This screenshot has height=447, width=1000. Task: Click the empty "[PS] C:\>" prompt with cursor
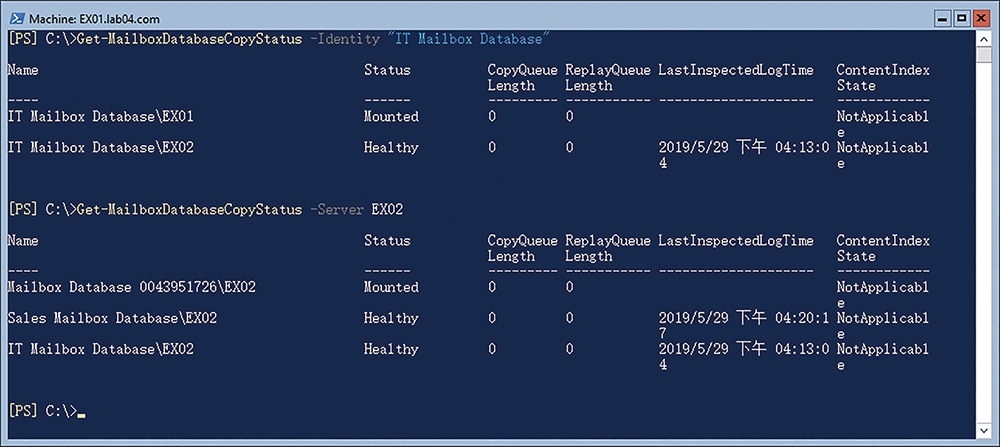point(46,412)
